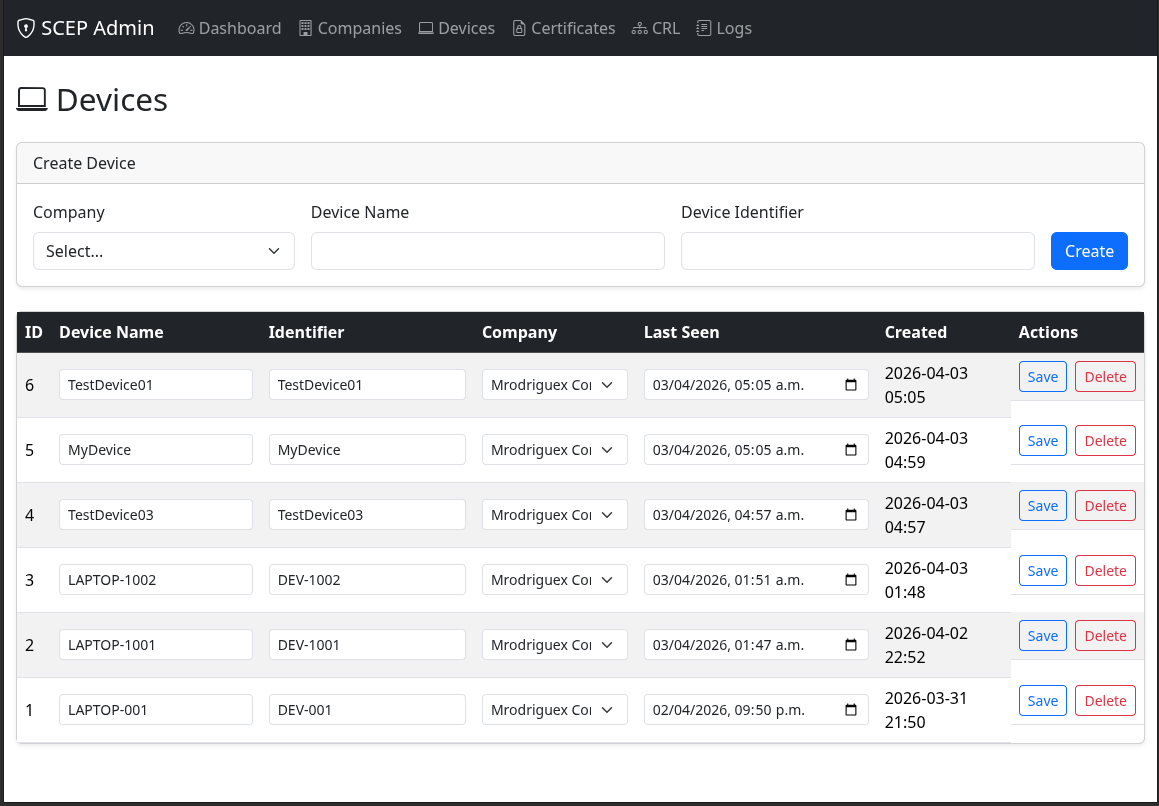Screen dimensions: 1159x806
Task: Open company dropdown for LAPTOP-1002 row
Action: click(x=554, y=580)
